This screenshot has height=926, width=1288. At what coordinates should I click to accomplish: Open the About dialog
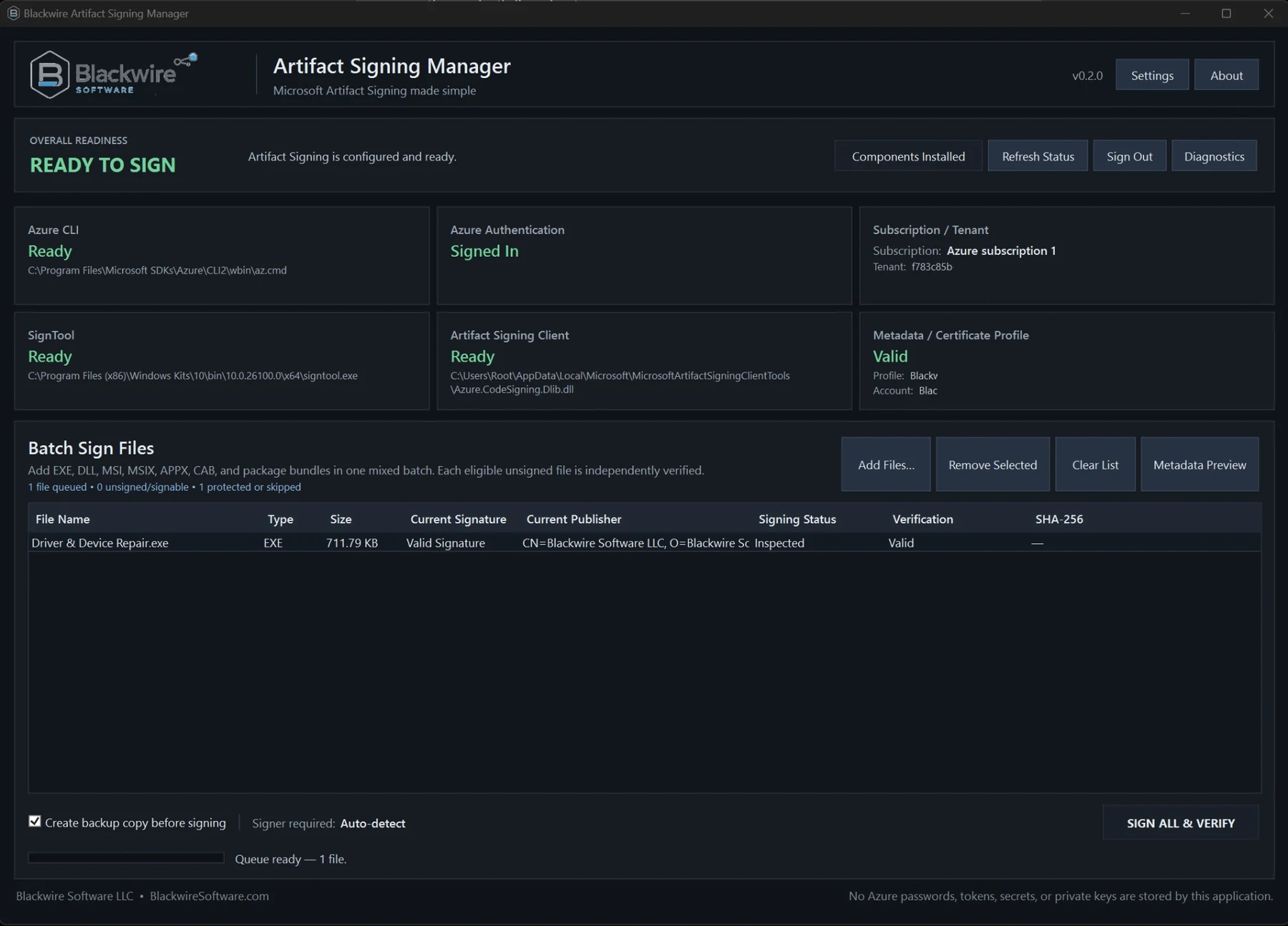1226,75
